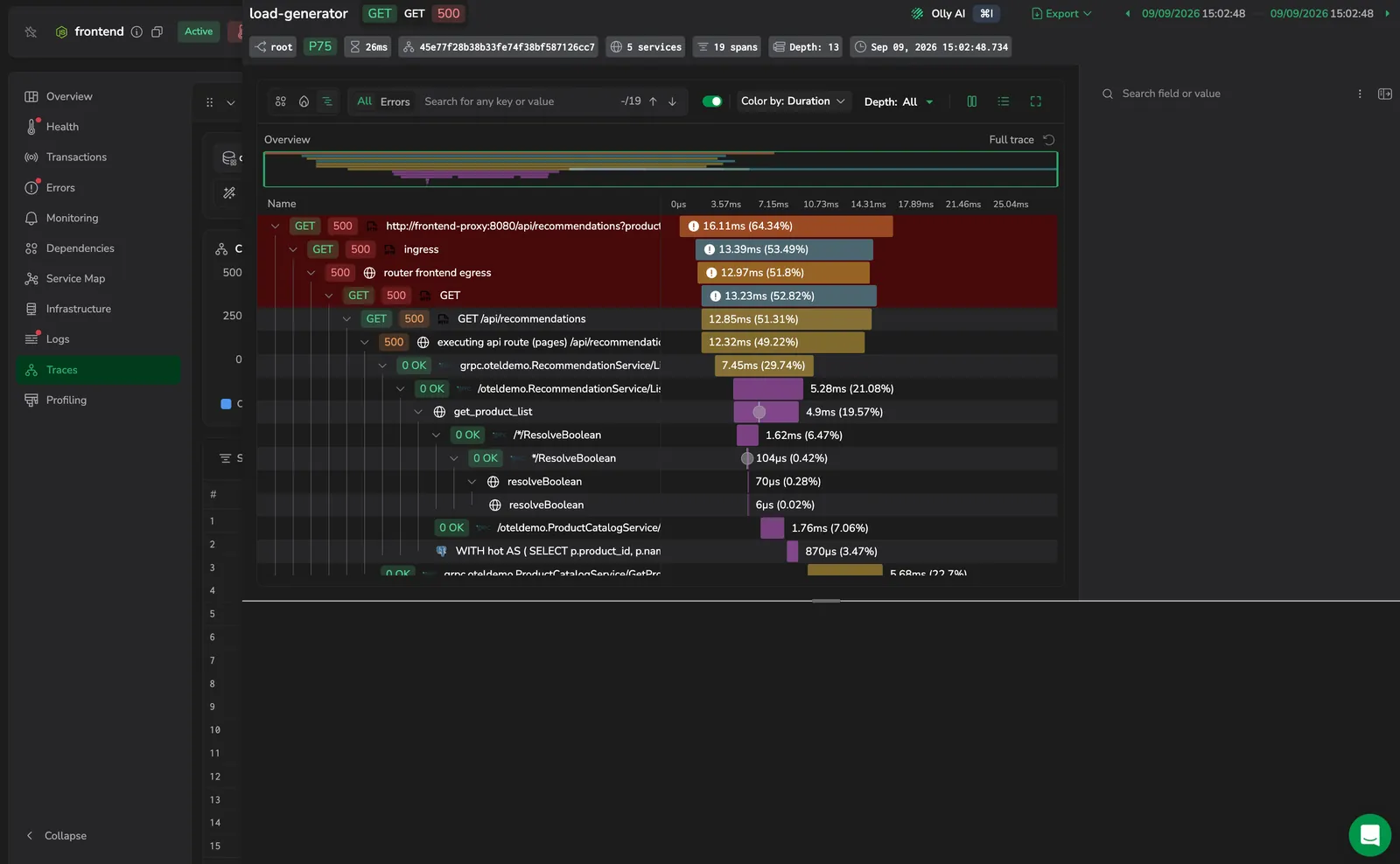1400x864 pixels.
Task: Jump to previous search match arrow
Action: tap(653, 101)
